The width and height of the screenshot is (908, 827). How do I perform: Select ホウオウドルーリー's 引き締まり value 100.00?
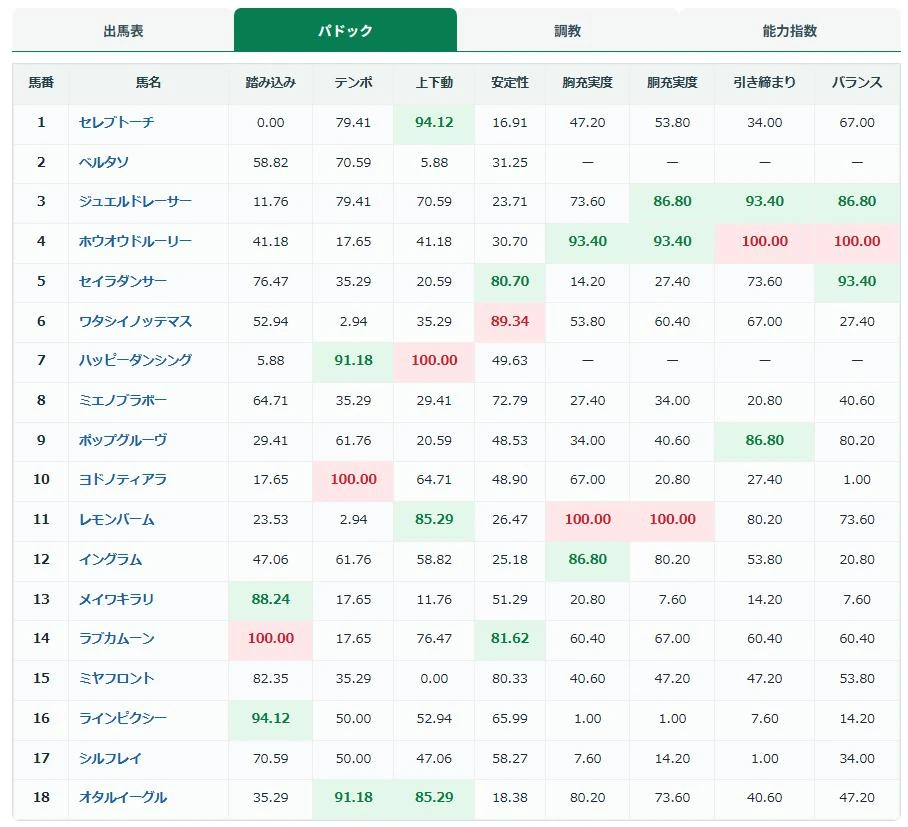click(x=764, y=241)
